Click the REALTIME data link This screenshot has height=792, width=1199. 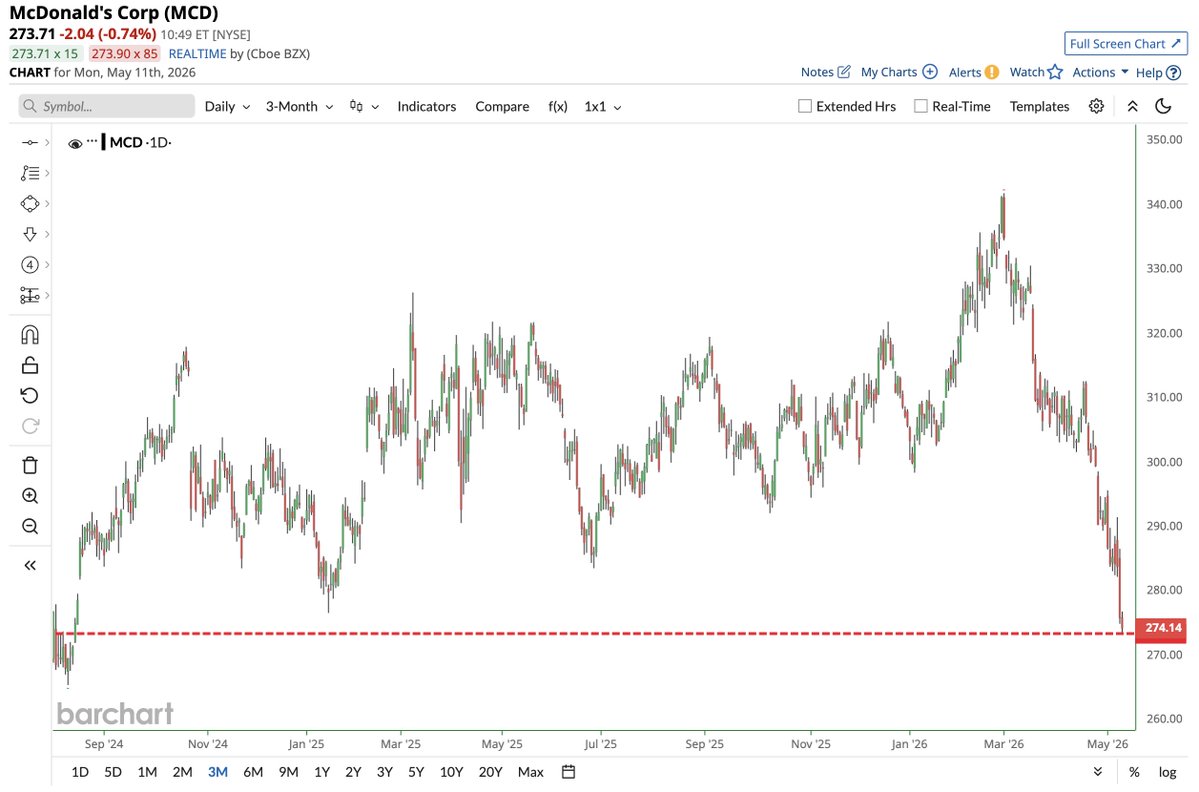tap(197, 54)
